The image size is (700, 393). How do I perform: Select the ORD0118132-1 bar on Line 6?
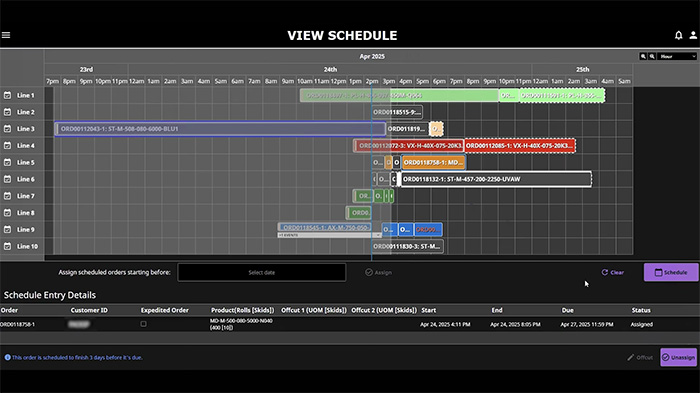pyautogui.click(x=496, y=179)
